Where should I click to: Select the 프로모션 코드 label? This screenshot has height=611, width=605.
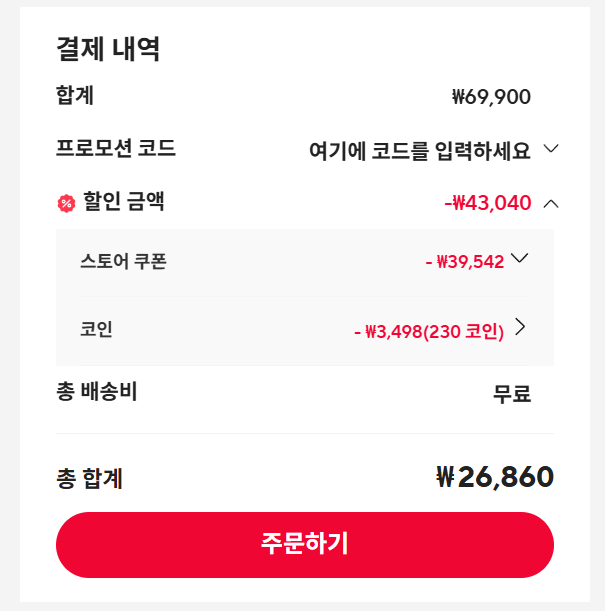pos(116,149)
